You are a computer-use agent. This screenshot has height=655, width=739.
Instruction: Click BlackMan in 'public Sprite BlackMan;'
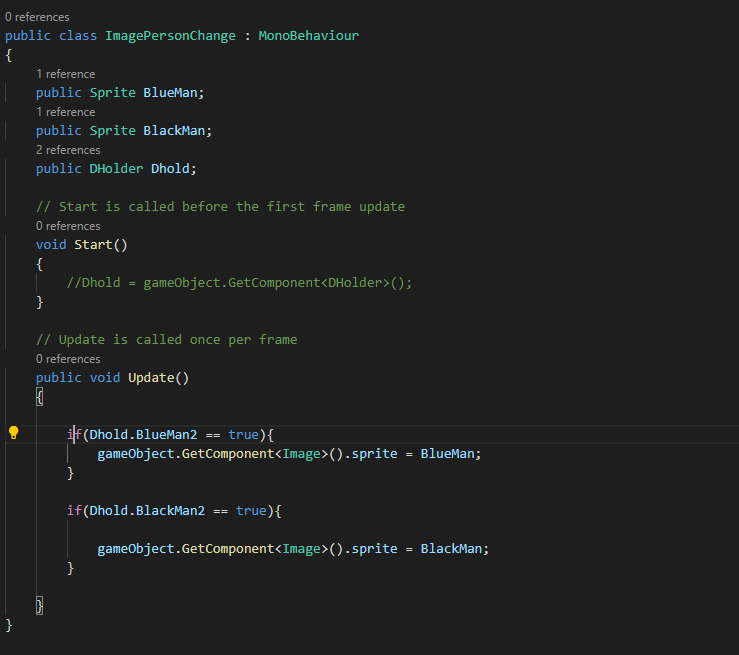click(x=174, y=131)
